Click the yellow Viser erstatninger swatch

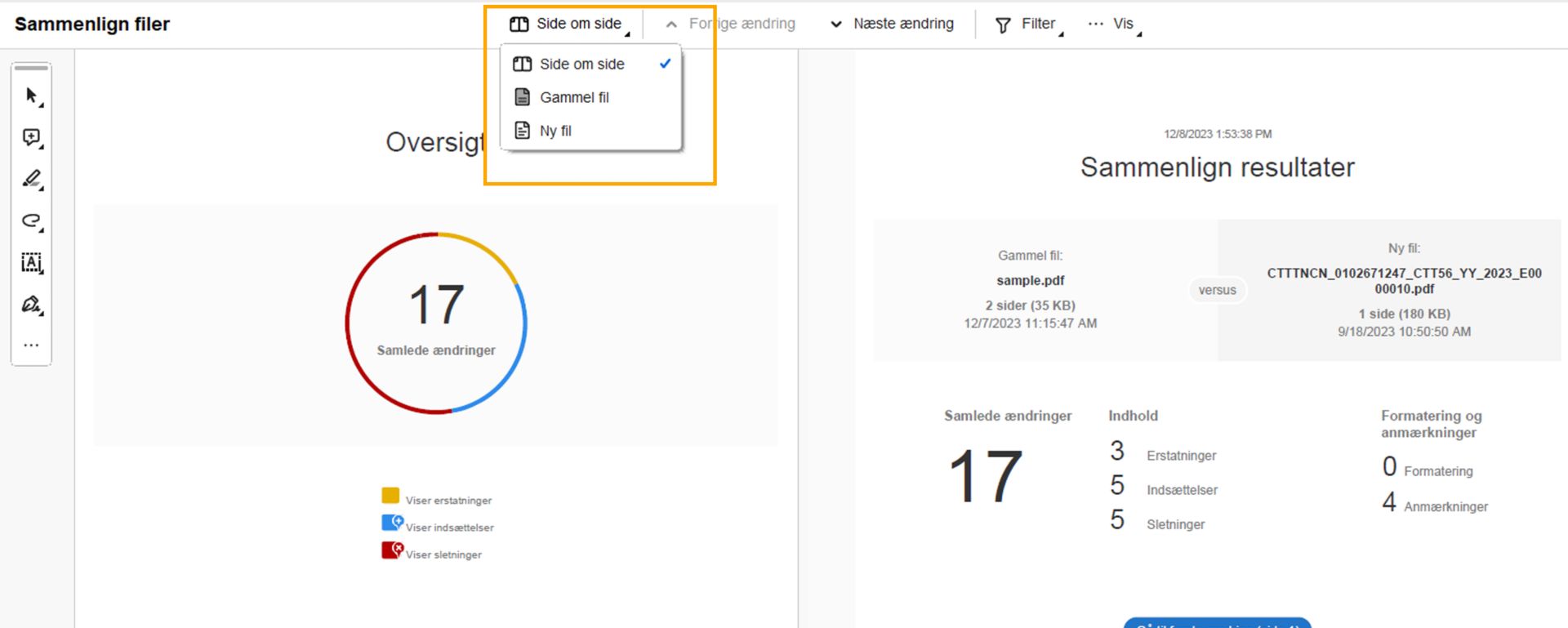[x=390, y=496]
